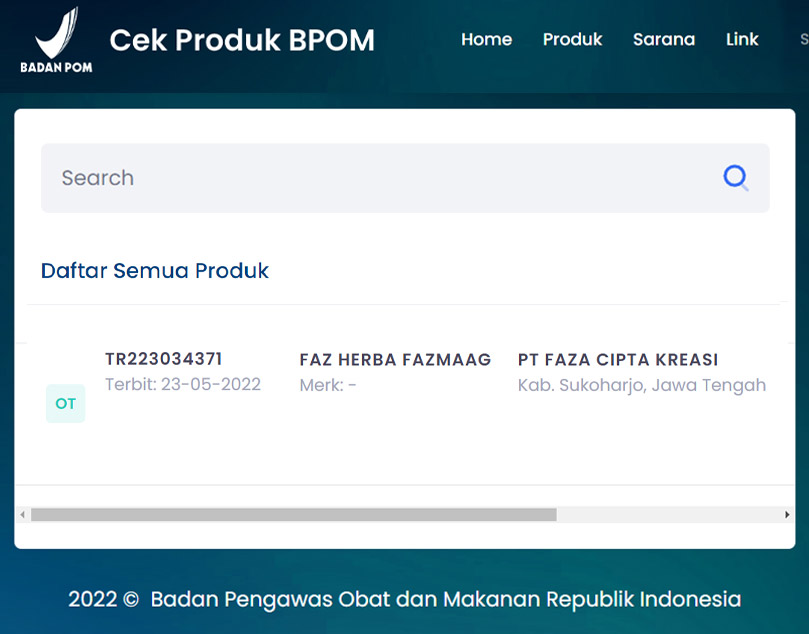Click location Kab. Sukoharjo, Jawa Tengah
This screenshot has width=809, height=634.
(641, 385)
